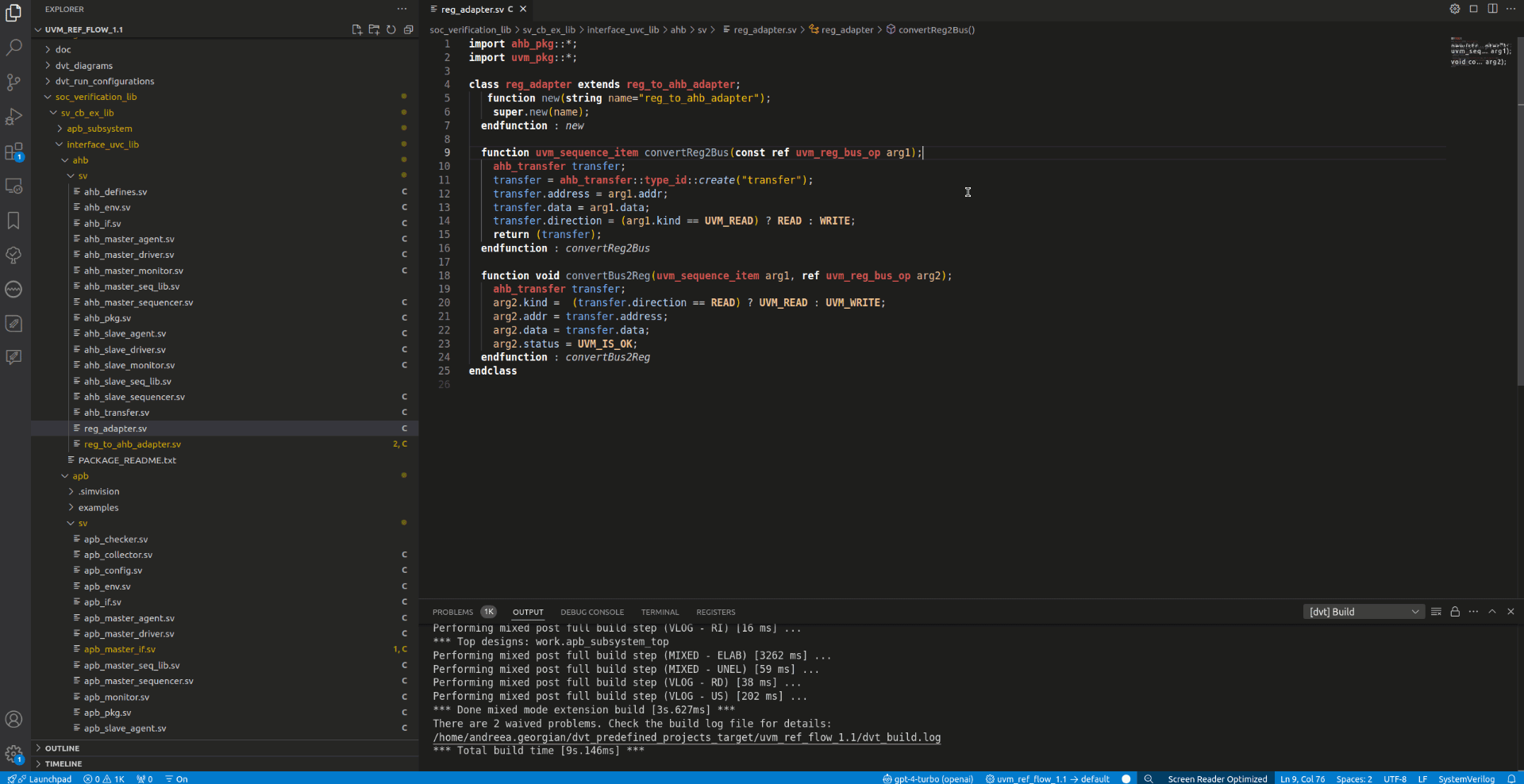Click the editor minimap preview
The height and width of the screenshot is (784, 1524).
point(1480,52)
